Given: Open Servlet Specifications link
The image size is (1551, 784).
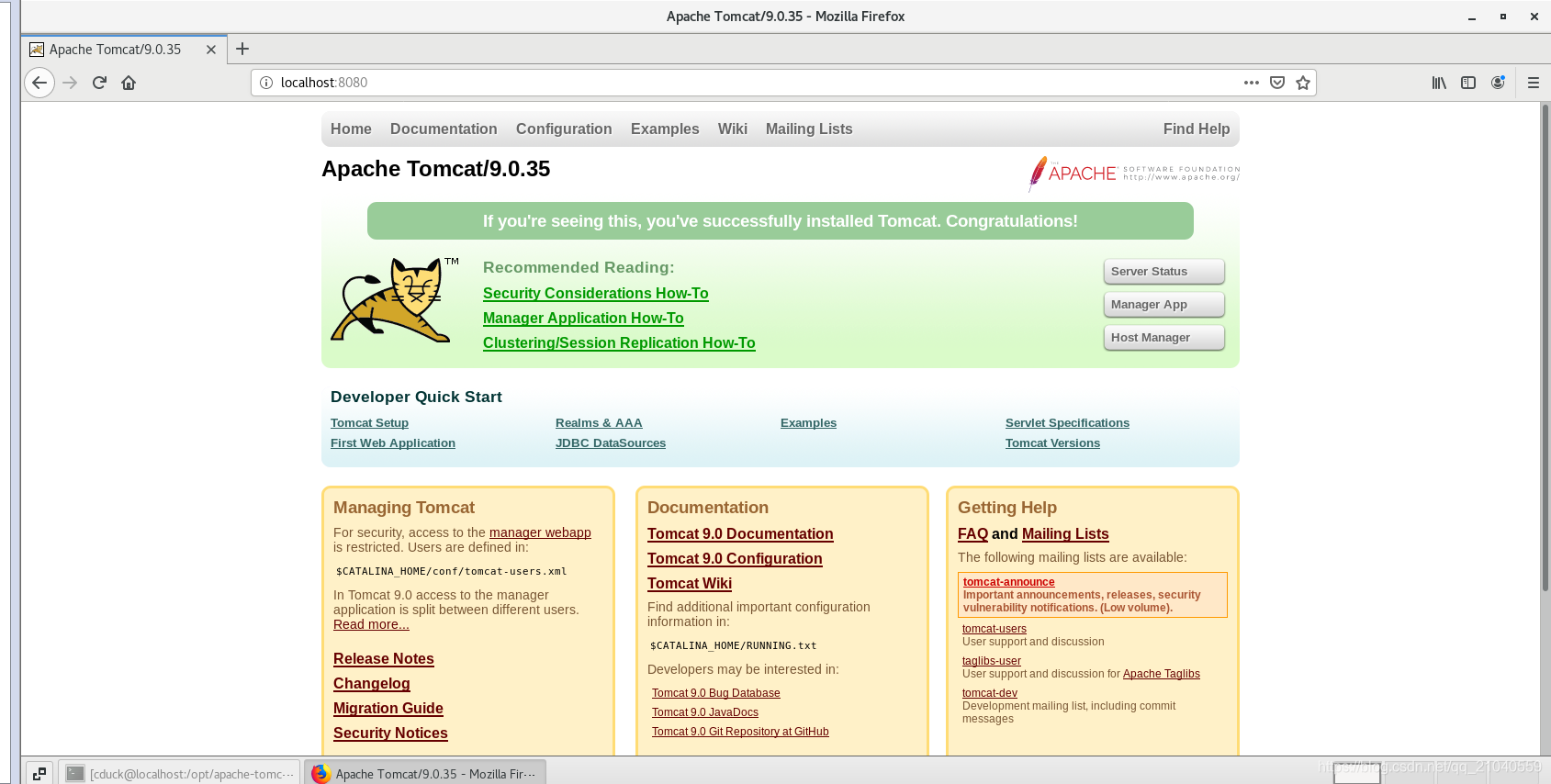Looking at the screenshot, I should click(x=1067, y=423).
